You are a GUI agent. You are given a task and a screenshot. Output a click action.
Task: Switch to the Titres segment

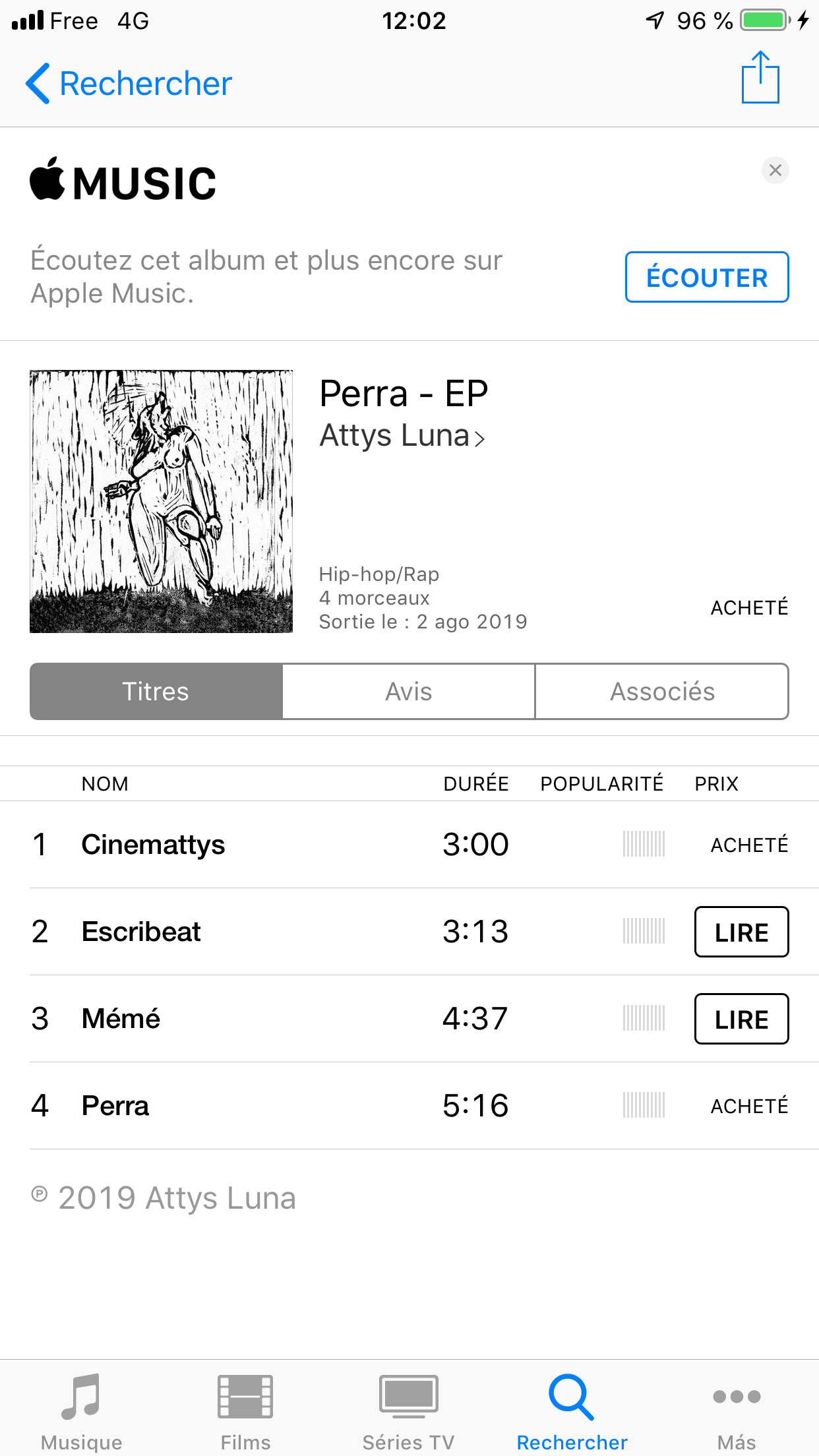(x=156, y=691)
